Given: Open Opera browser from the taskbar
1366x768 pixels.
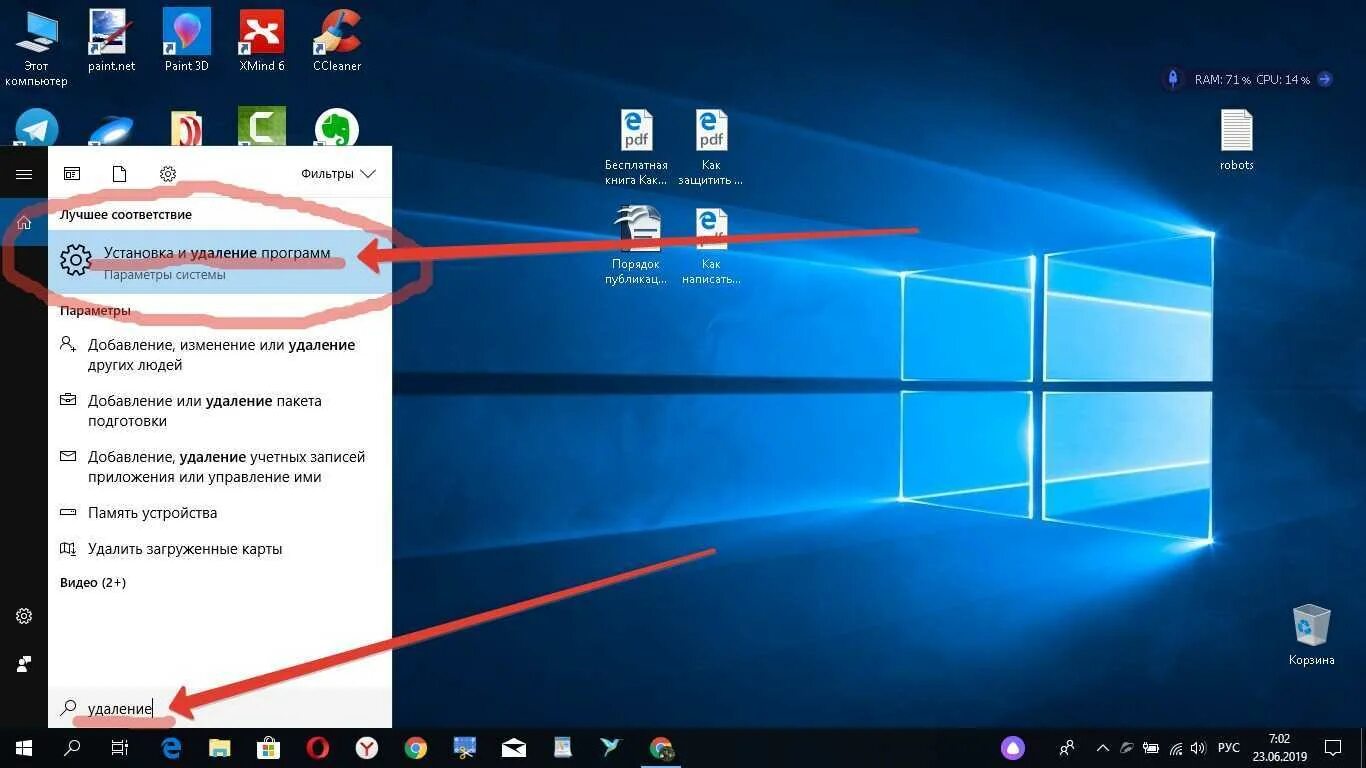Looking at the screenshot, I should coord(318,747).
